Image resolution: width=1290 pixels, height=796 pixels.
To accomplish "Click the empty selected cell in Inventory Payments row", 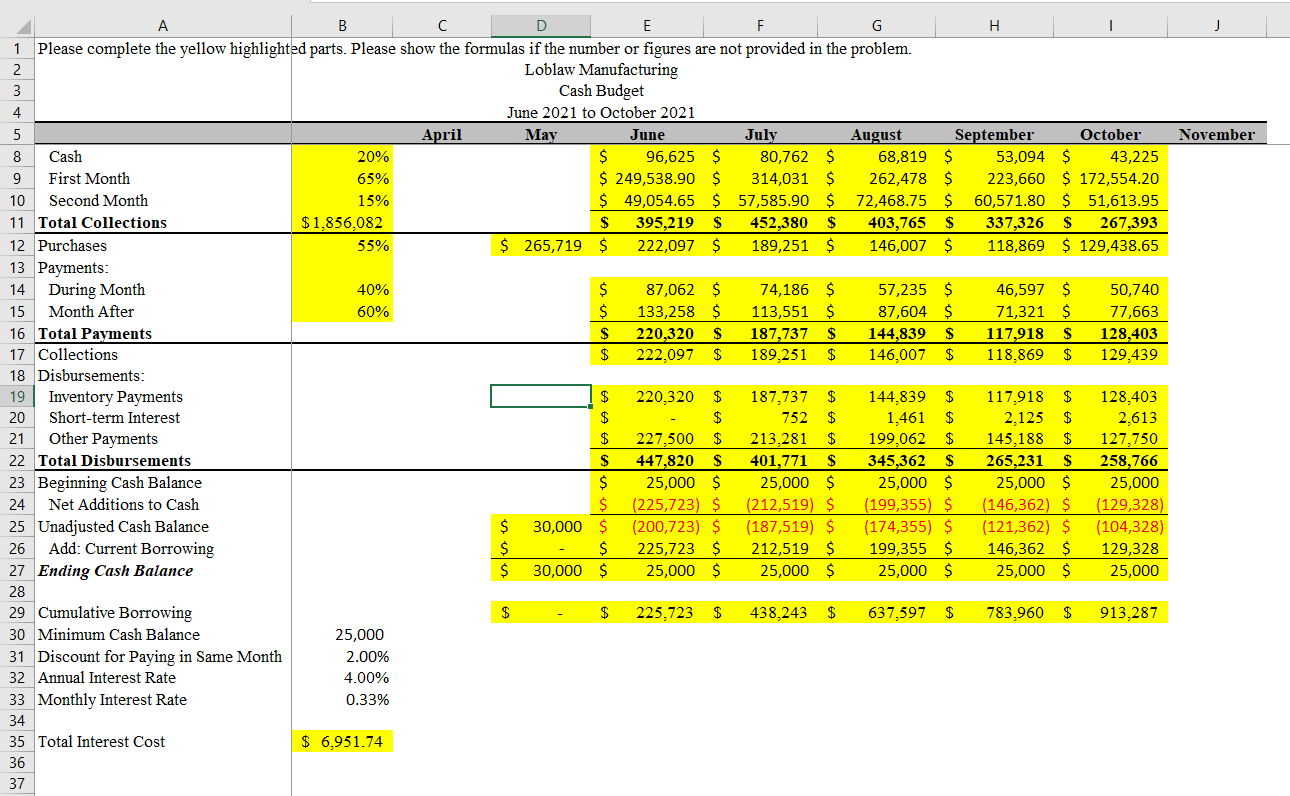I will [x=541, y=397].
